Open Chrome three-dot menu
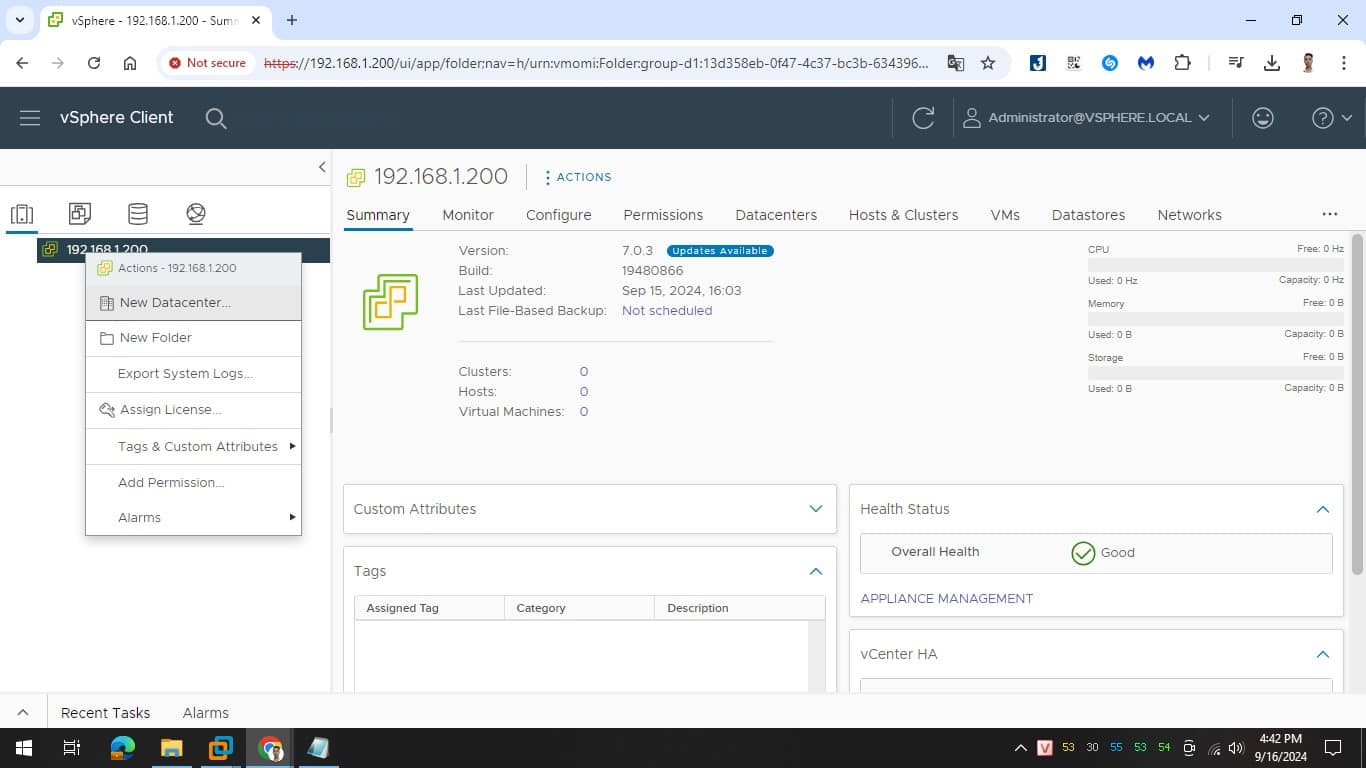Image resolution: width=1366 pixels, height=768 pixels. [1344, 63]
